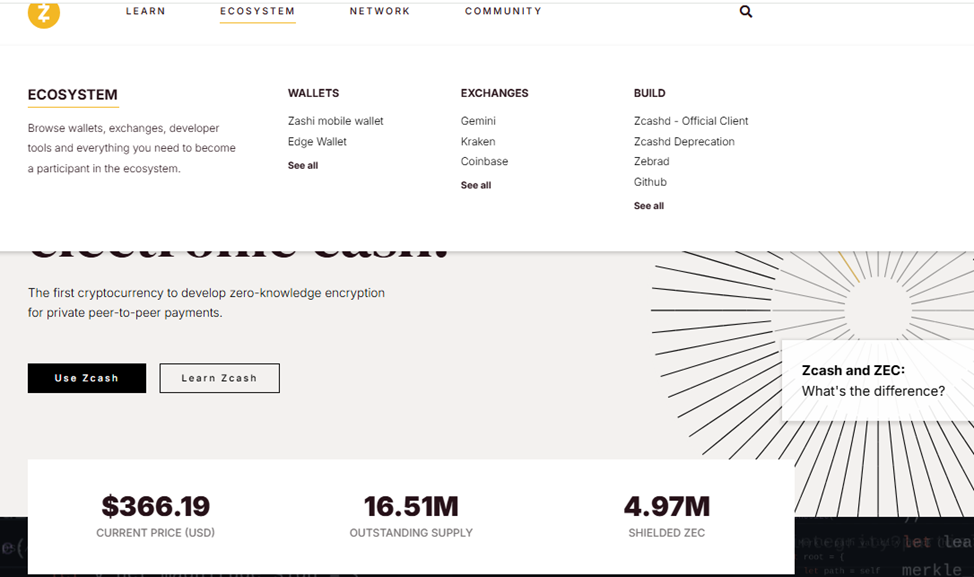The image size is (974, 577).
Task: Choose Kraken from Exchanges list
Action: (478, 142)
